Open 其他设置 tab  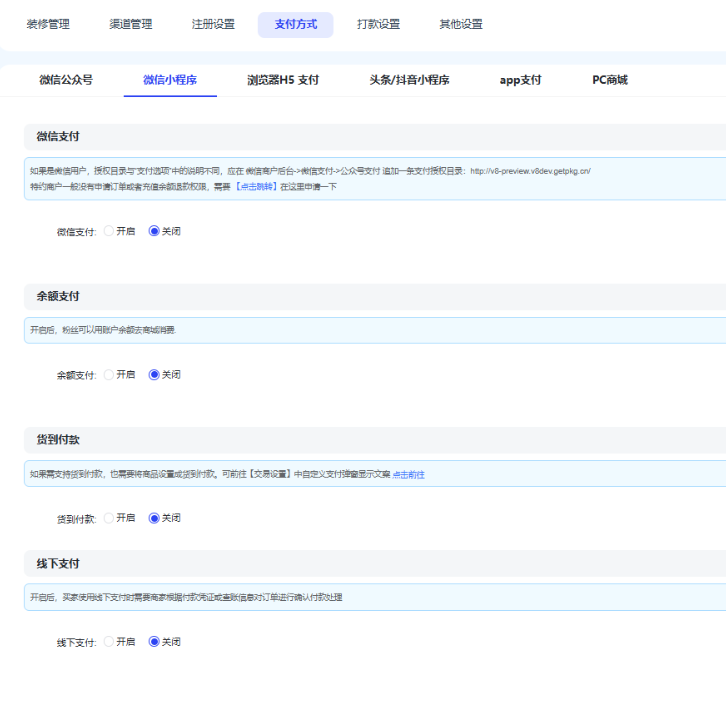pyautogui.click(x=460, y=24)
